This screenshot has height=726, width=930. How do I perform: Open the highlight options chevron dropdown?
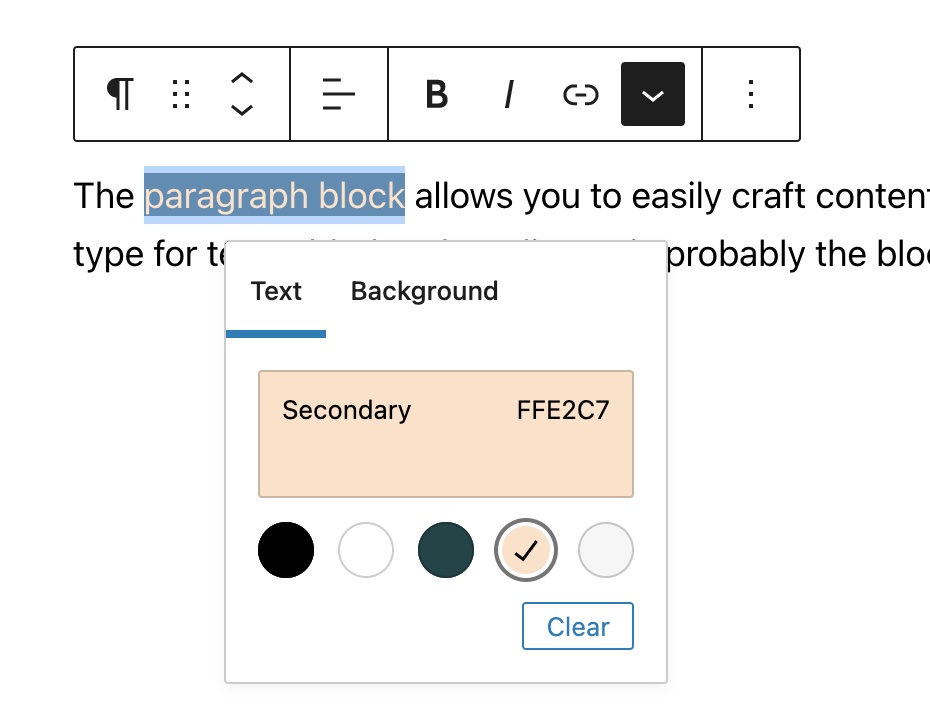(653, 94)
